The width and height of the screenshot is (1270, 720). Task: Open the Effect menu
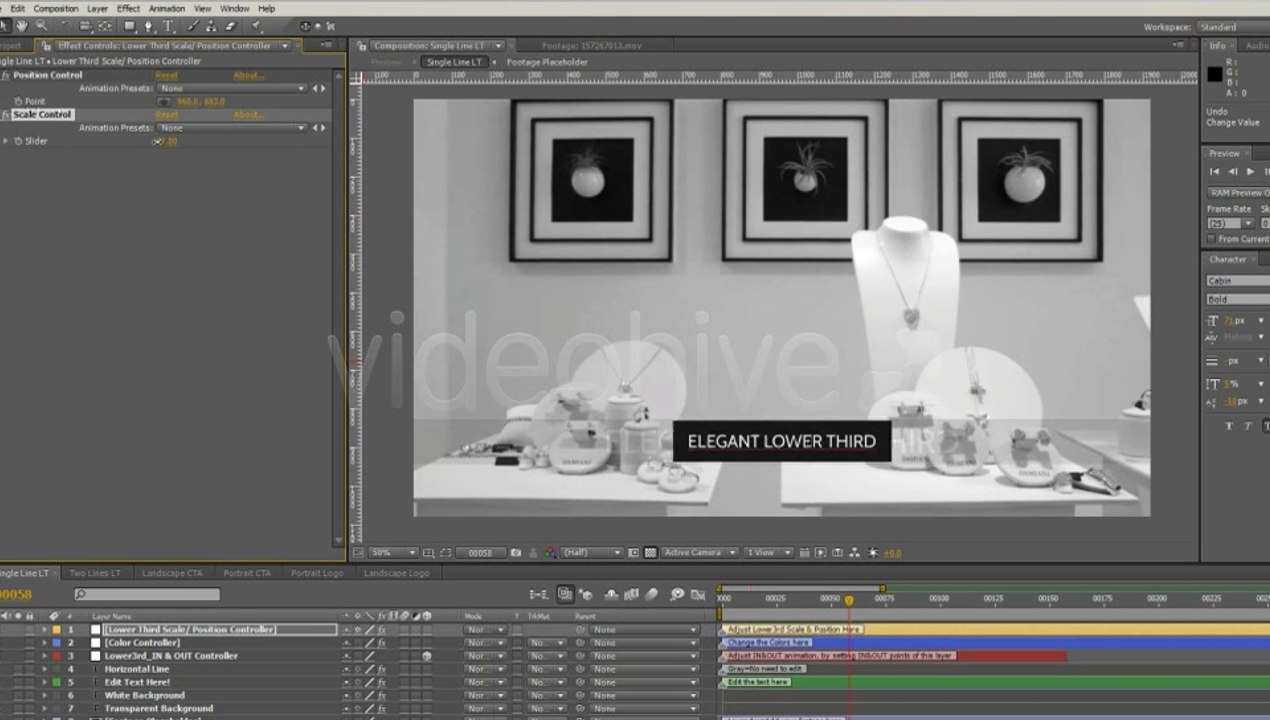[128, 8]
